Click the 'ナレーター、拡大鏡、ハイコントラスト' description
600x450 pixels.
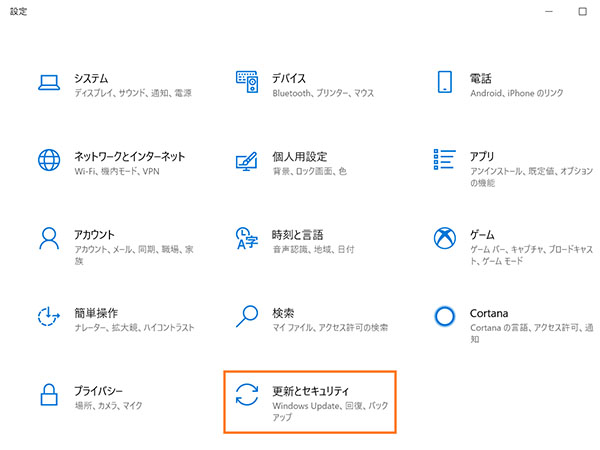pyautogui.click(x=134, y=328)
